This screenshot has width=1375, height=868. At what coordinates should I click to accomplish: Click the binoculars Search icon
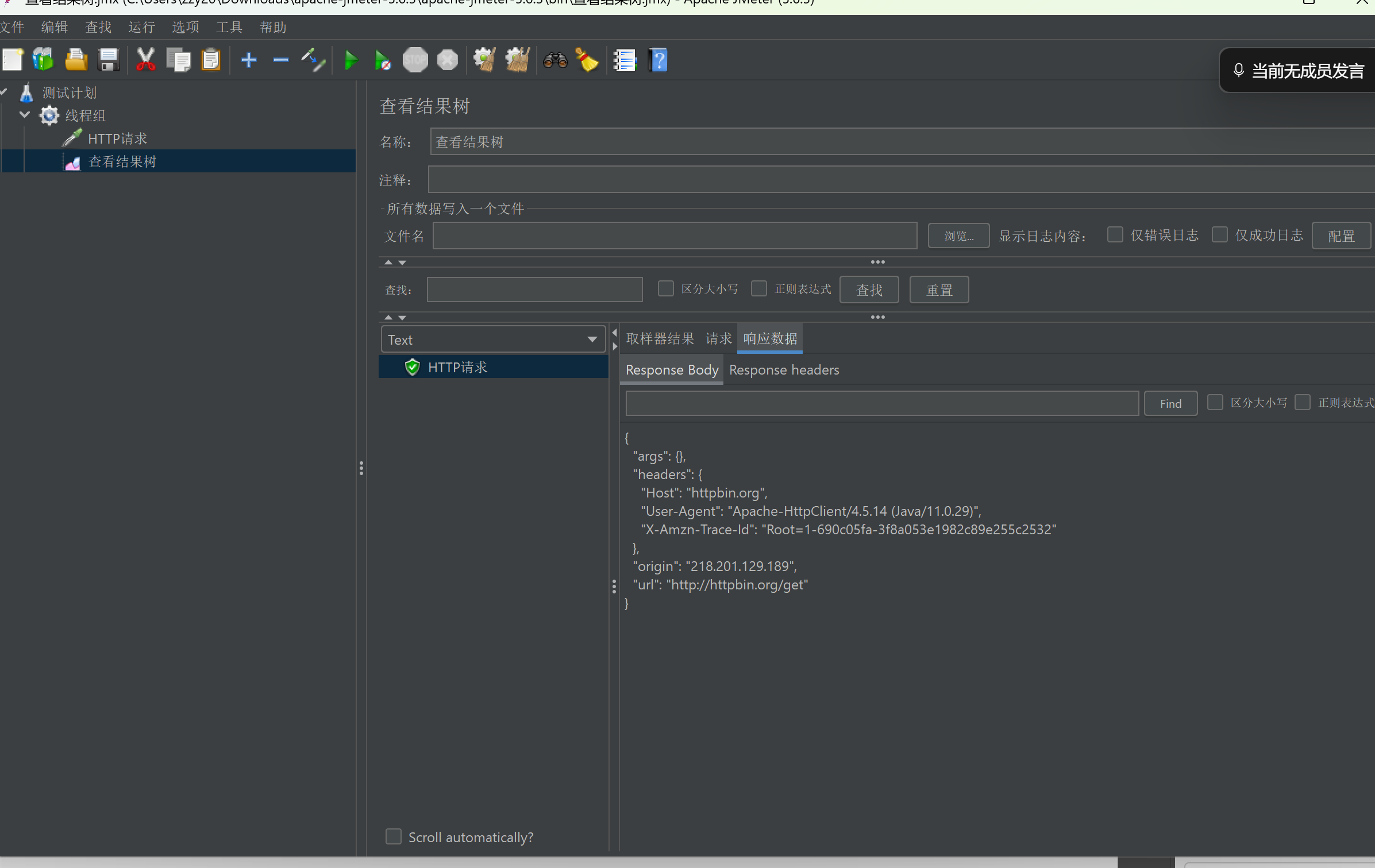click(x=555, y=60)
